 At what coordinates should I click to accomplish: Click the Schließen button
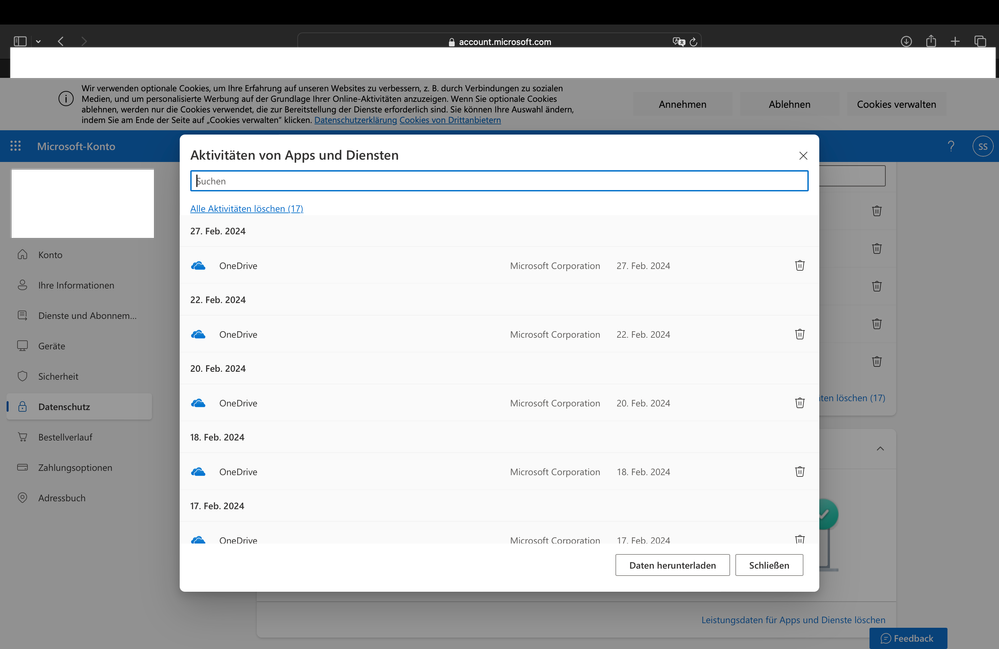click(769, 565)
